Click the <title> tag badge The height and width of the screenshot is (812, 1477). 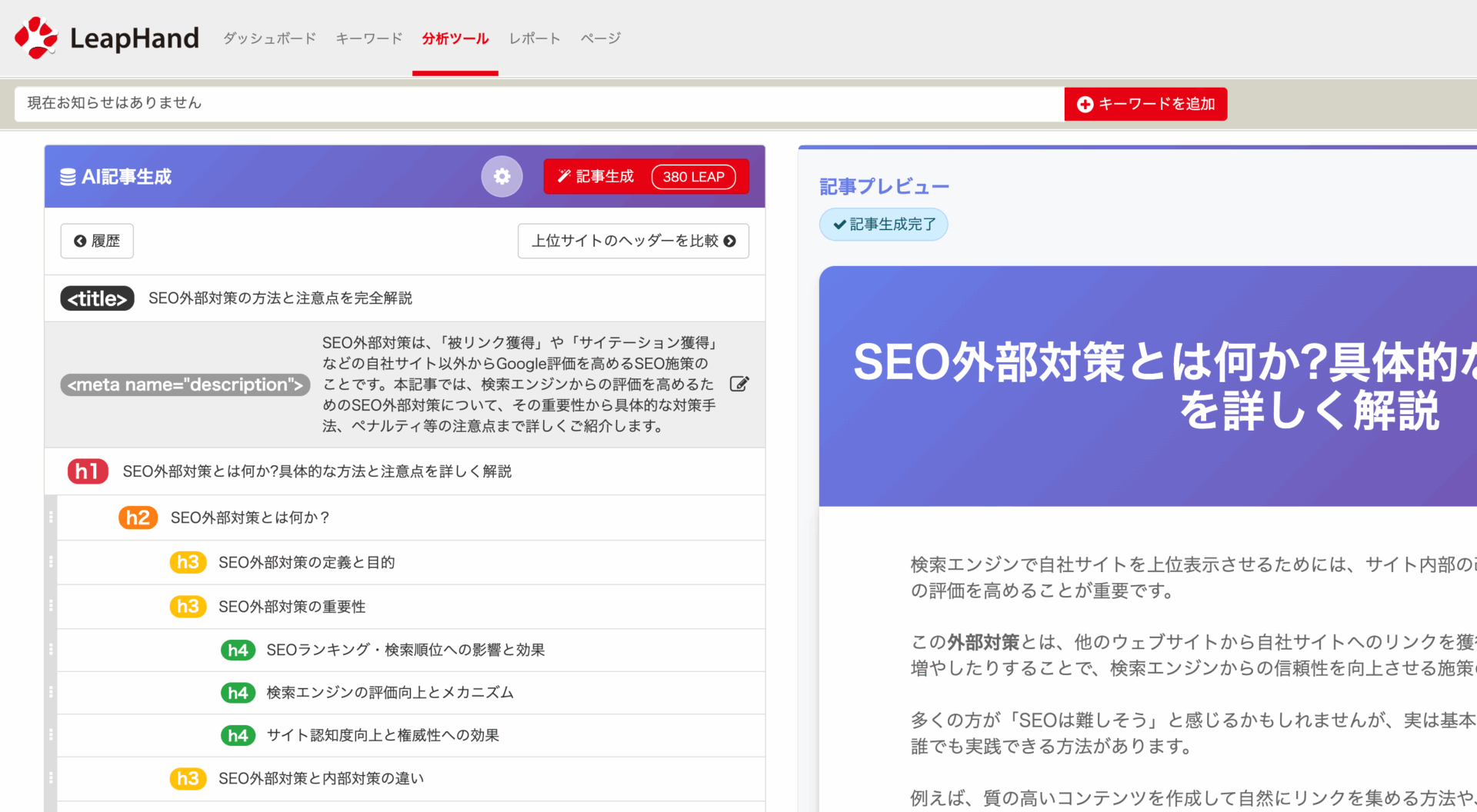pos(97,298)
